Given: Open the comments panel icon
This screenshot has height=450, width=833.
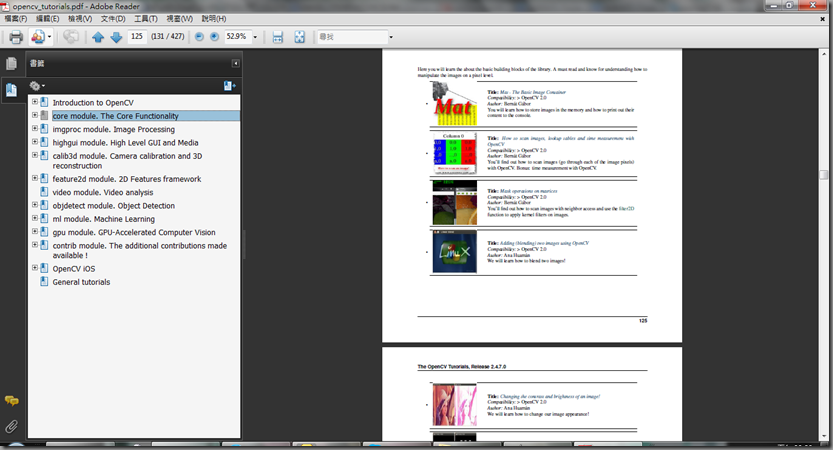Looking at the screenshot, I should coord(11,401).
